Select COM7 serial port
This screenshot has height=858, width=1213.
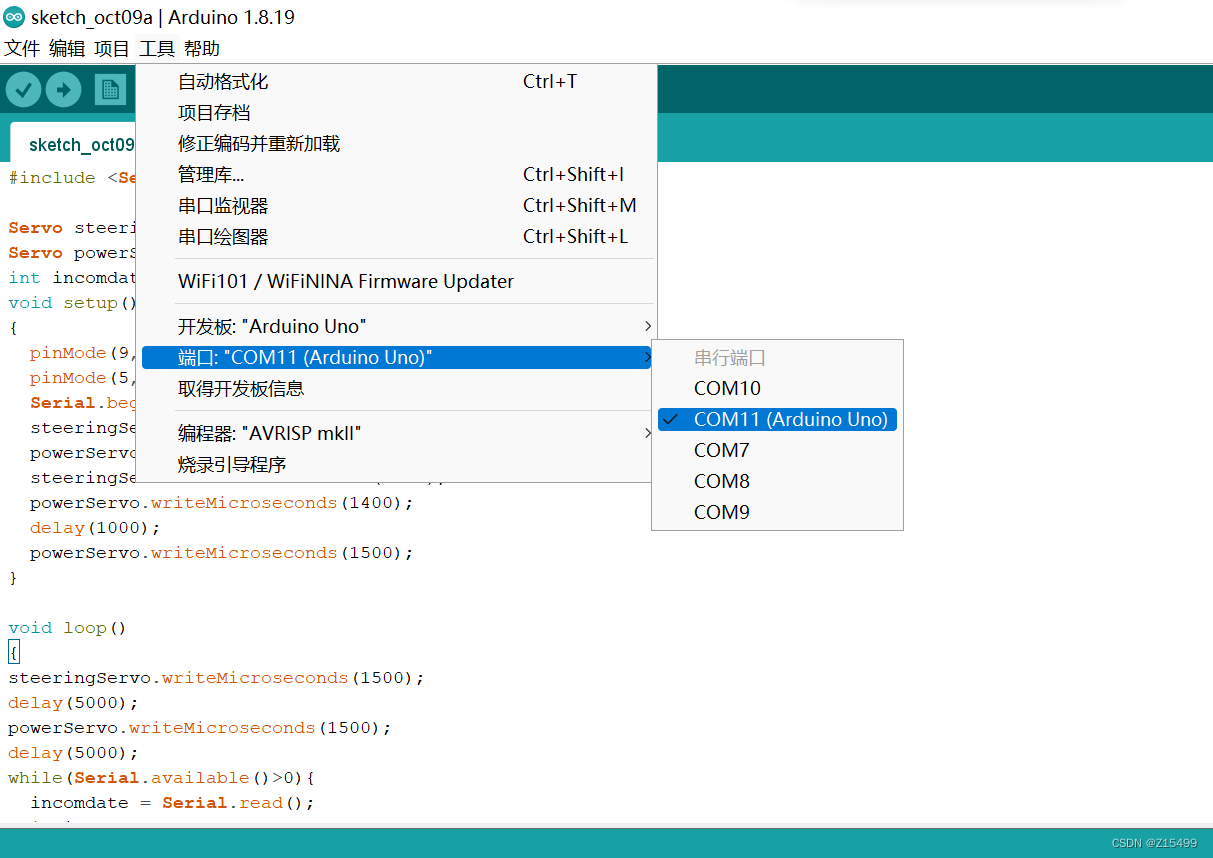tap(777, 451)
